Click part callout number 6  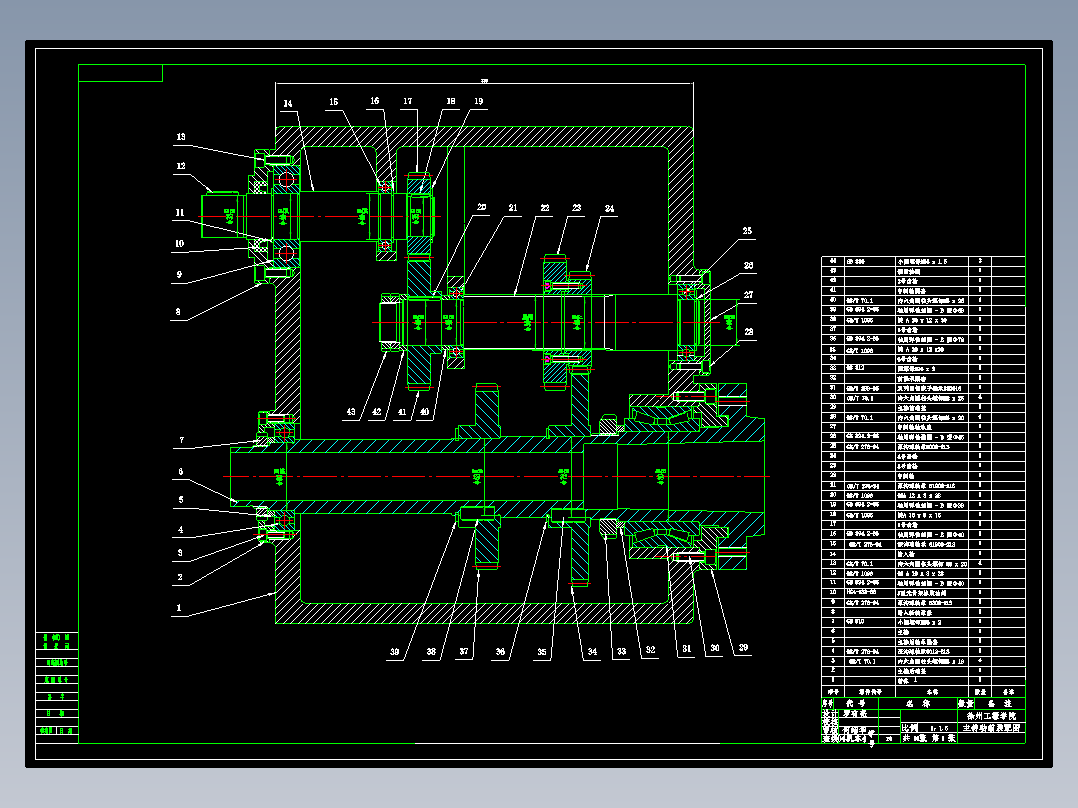click(181, 472)
